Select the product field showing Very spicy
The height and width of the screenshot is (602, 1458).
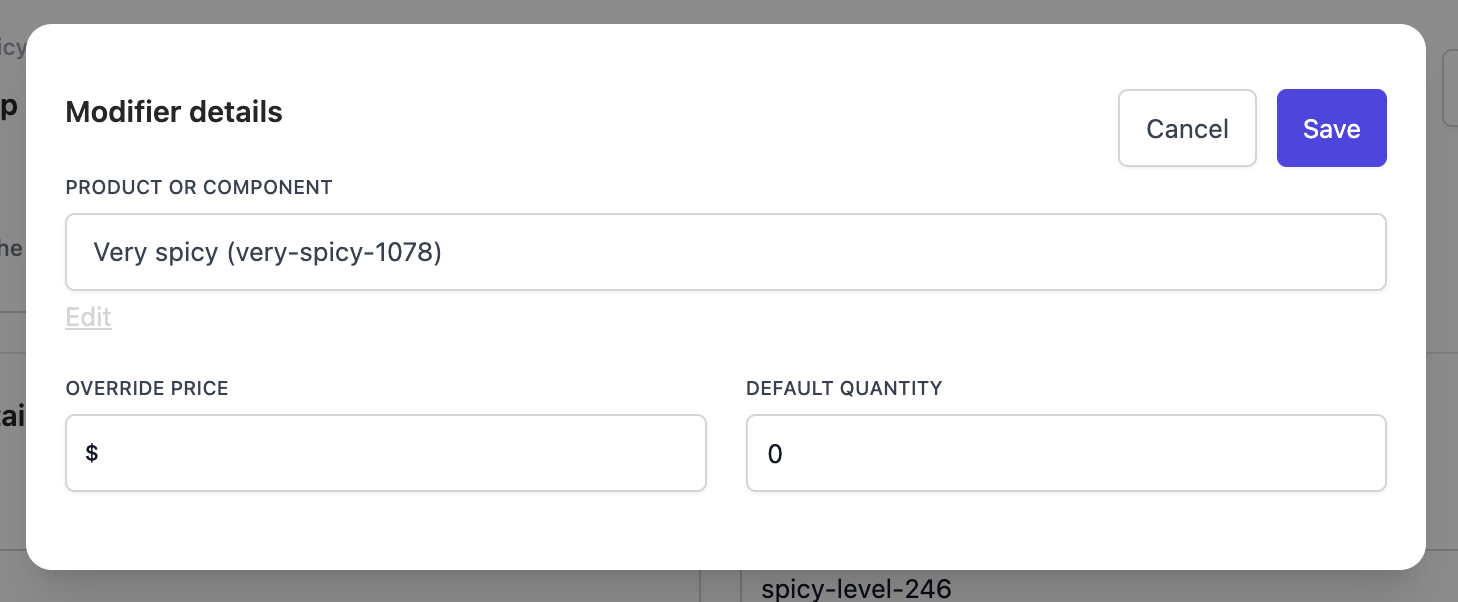point(725,252)
